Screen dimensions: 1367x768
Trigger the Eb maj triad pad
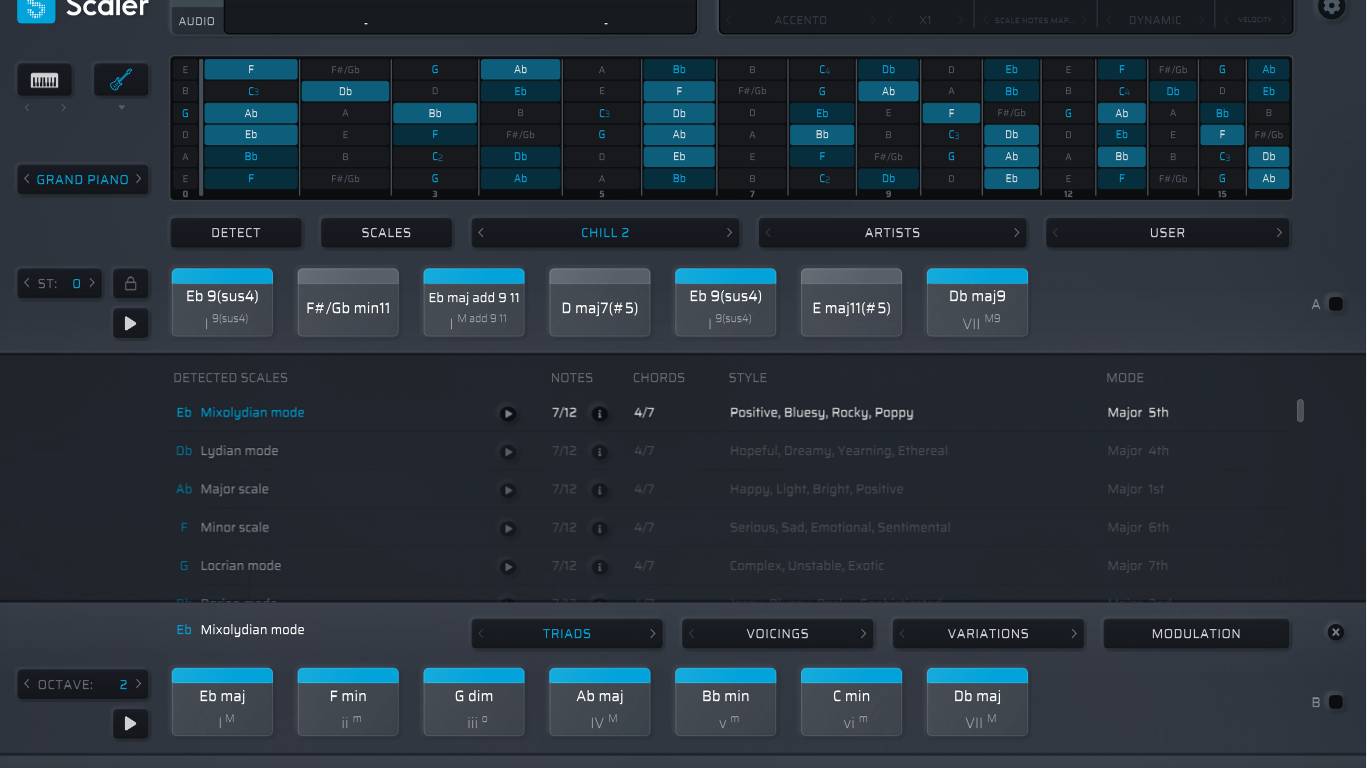point(222,702)
